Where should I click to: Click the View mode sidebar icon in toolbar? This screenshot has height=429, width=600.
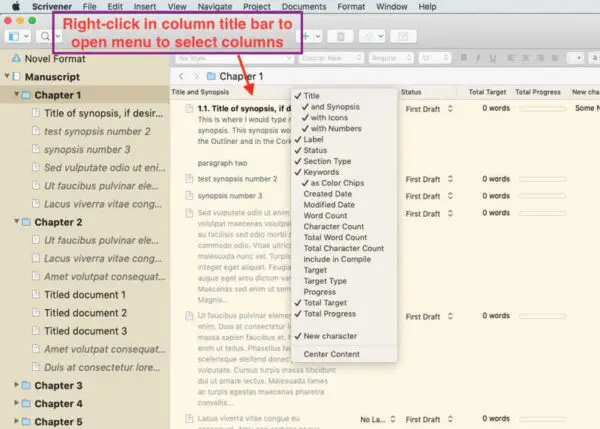click(14, 37)
